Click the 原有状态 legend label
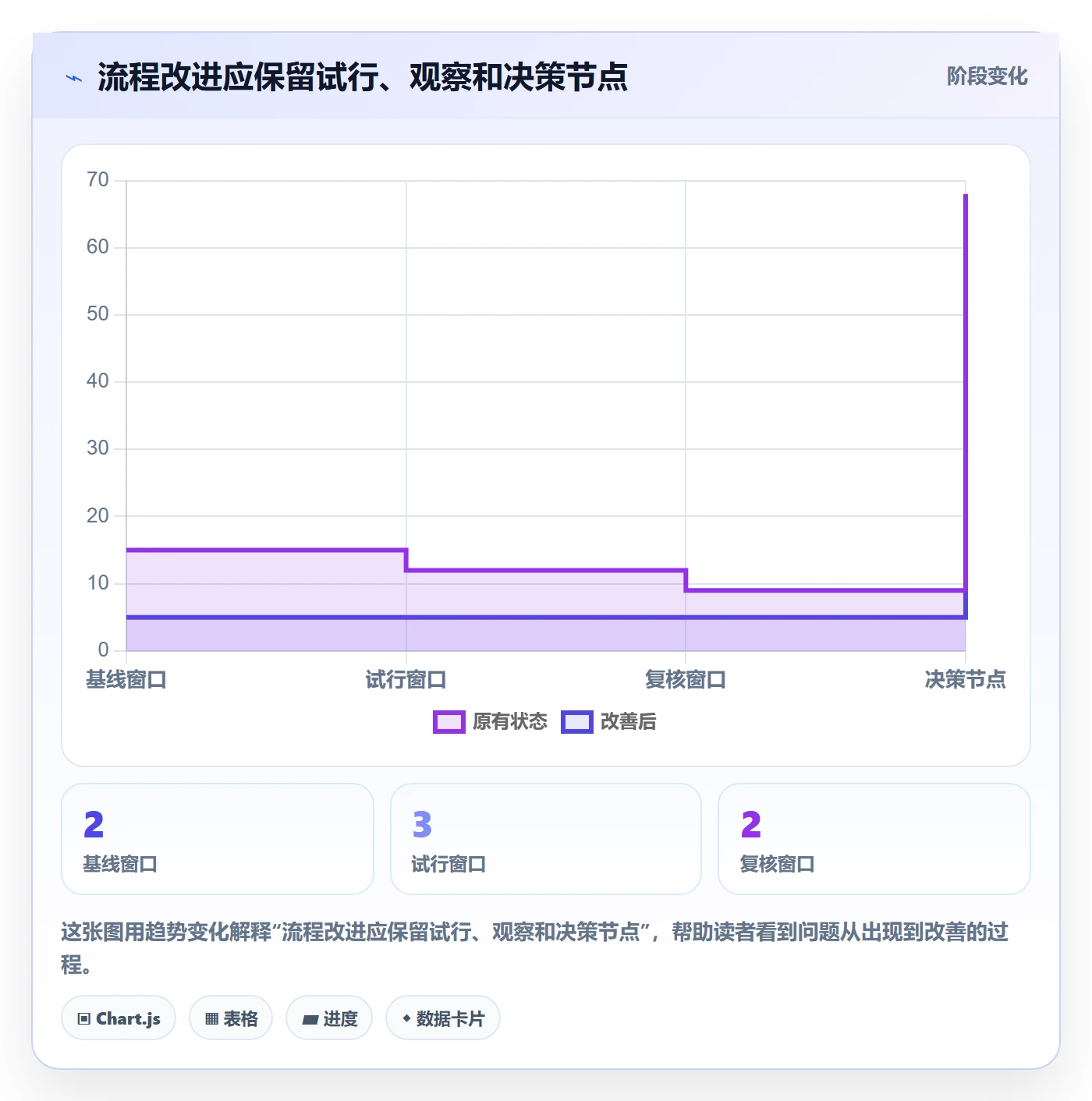The width and height of the screenshot is (1092, 1101). point(510,722)
